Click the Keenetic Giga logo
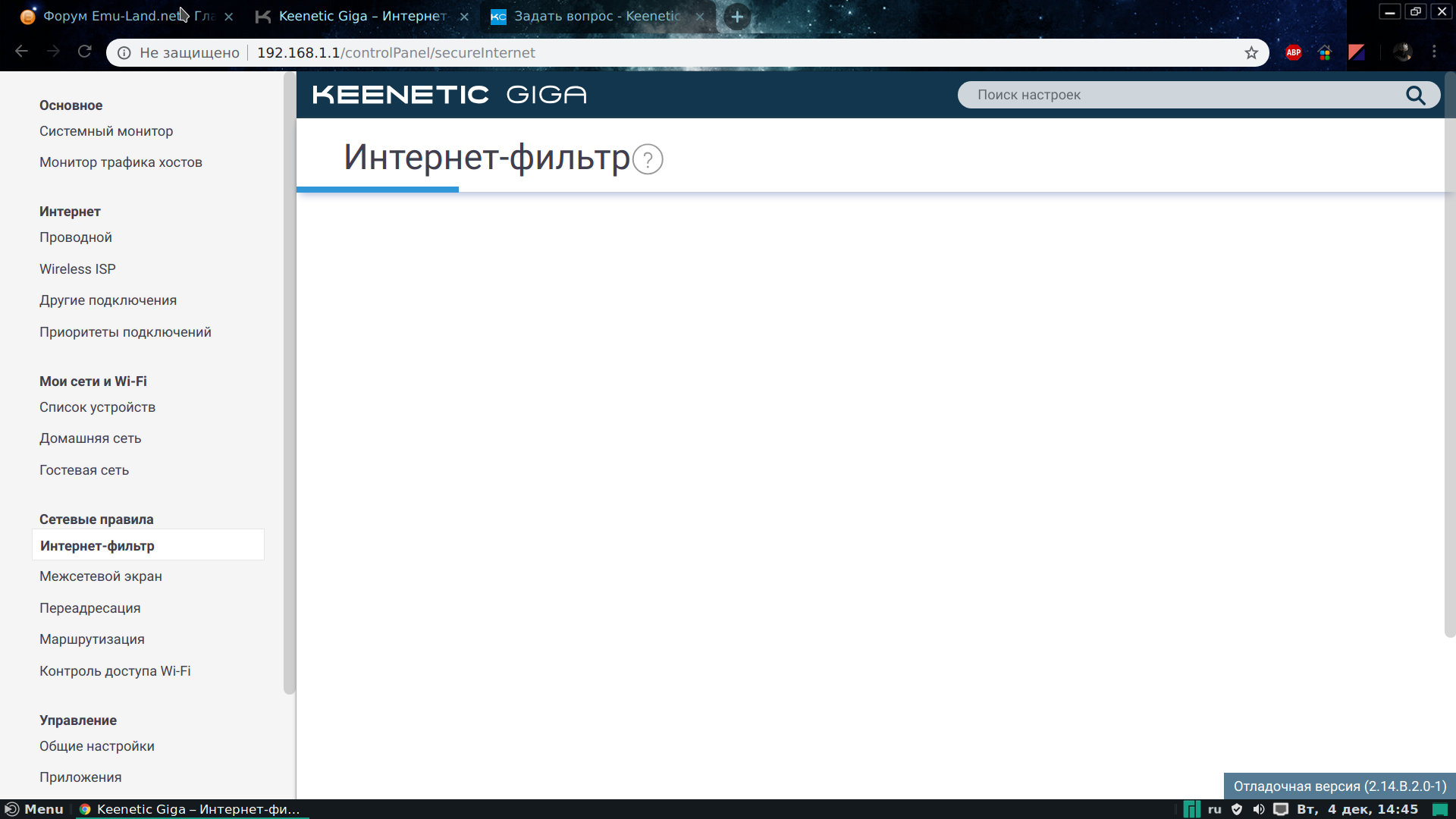Screen dimensions: 1456x819 coord(450,95)
